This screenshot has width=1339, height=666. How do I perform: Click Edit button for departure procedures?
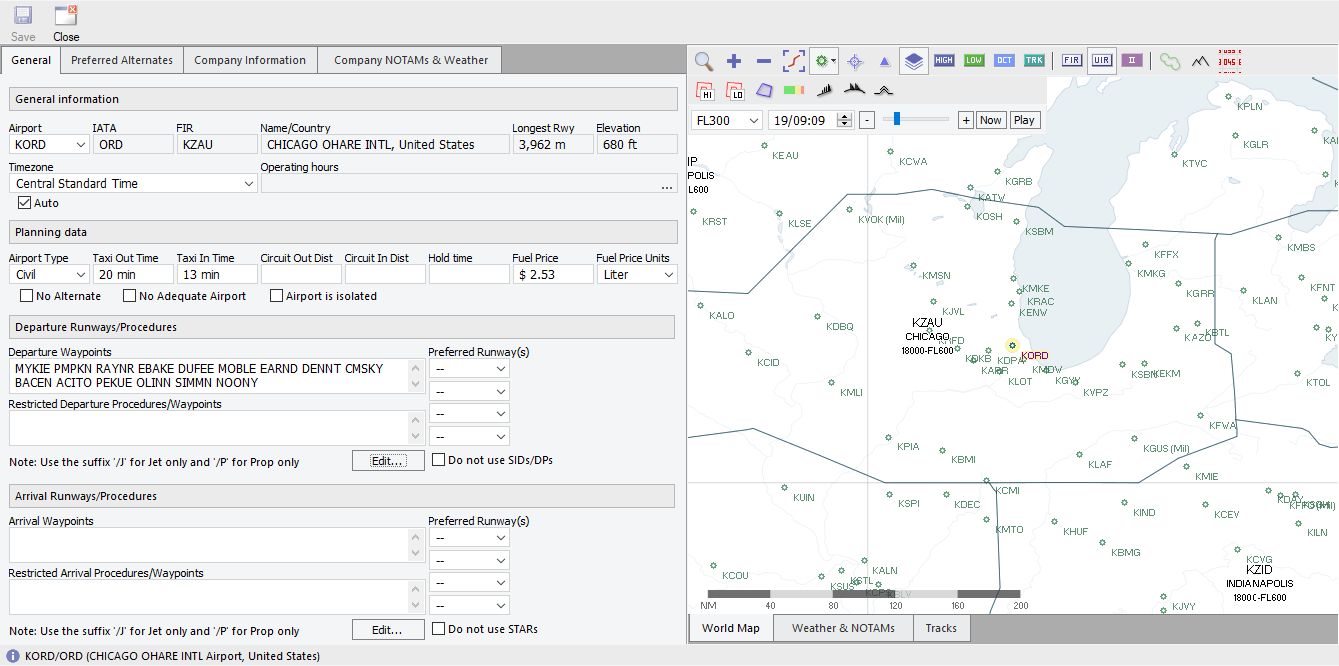pyautogui.click(x=387, y=461)
